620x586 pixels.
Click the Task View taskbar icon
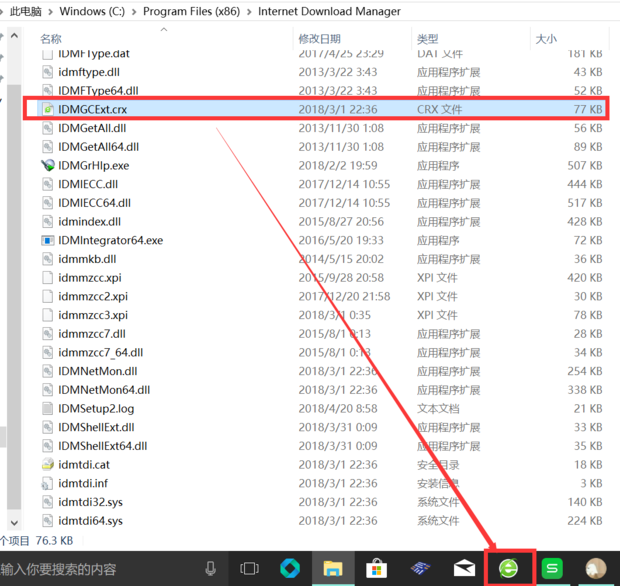[x=249, y=568]
